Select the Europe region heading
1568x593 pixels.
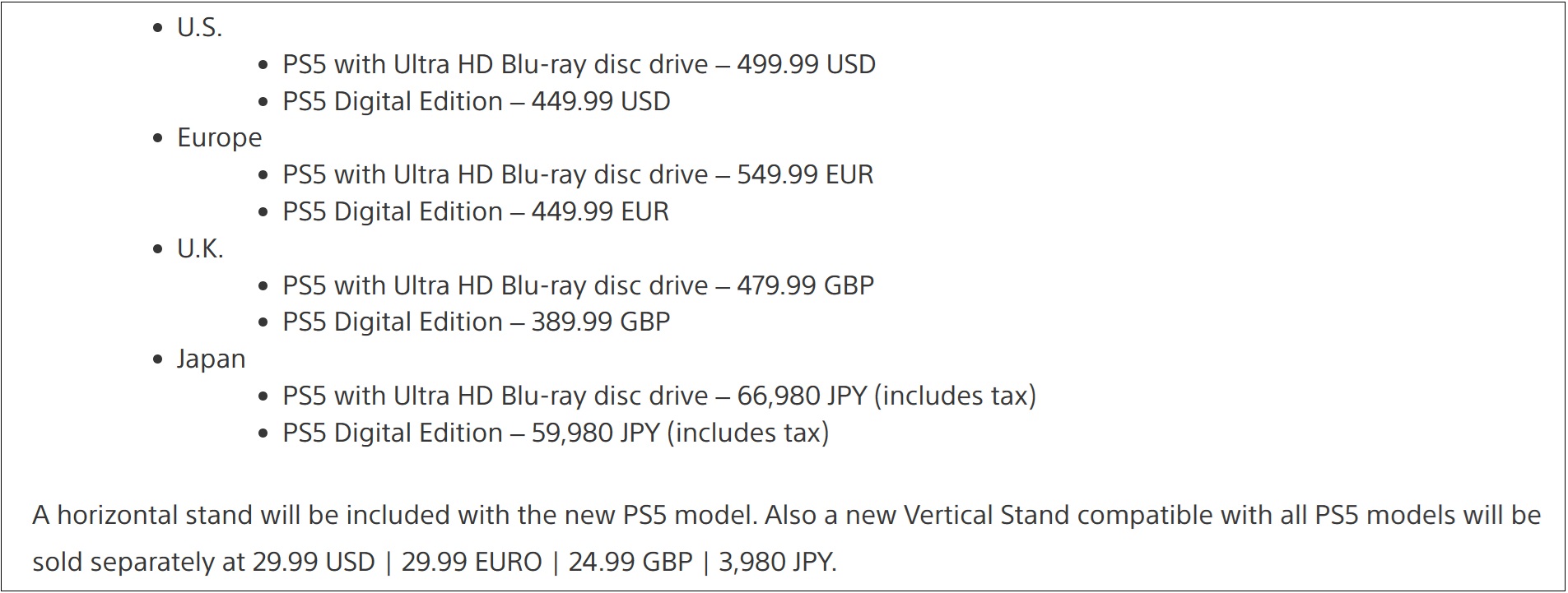coord(219,137)
